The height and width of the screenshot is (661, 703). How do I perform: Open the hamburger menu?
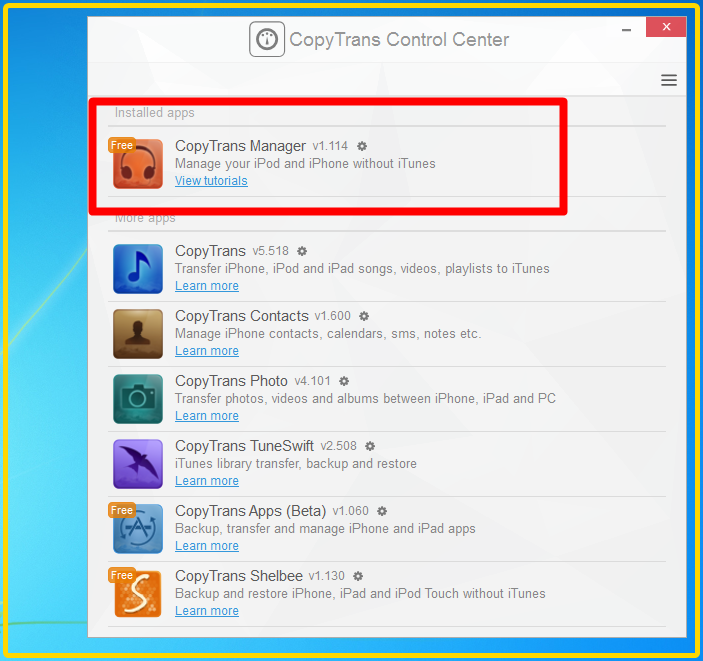668,80
